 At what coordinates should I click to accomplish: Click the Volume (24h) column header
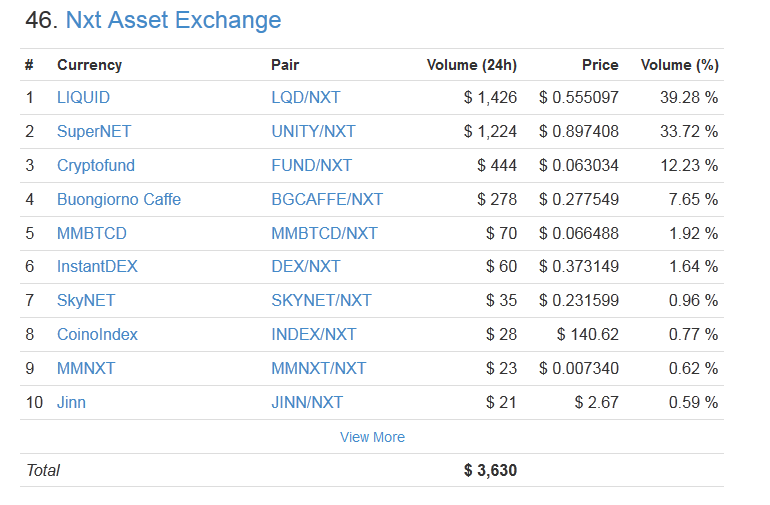471,65
